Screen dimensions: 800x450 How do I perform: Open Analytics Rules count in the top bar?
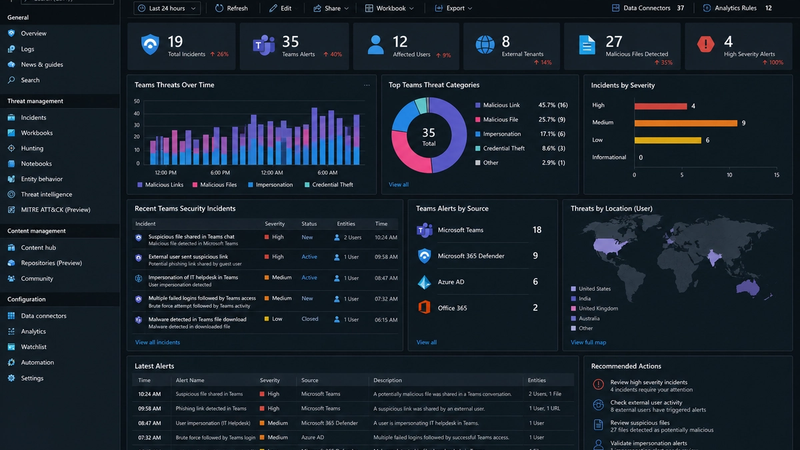pyautogui.click(x=737, y=8)
